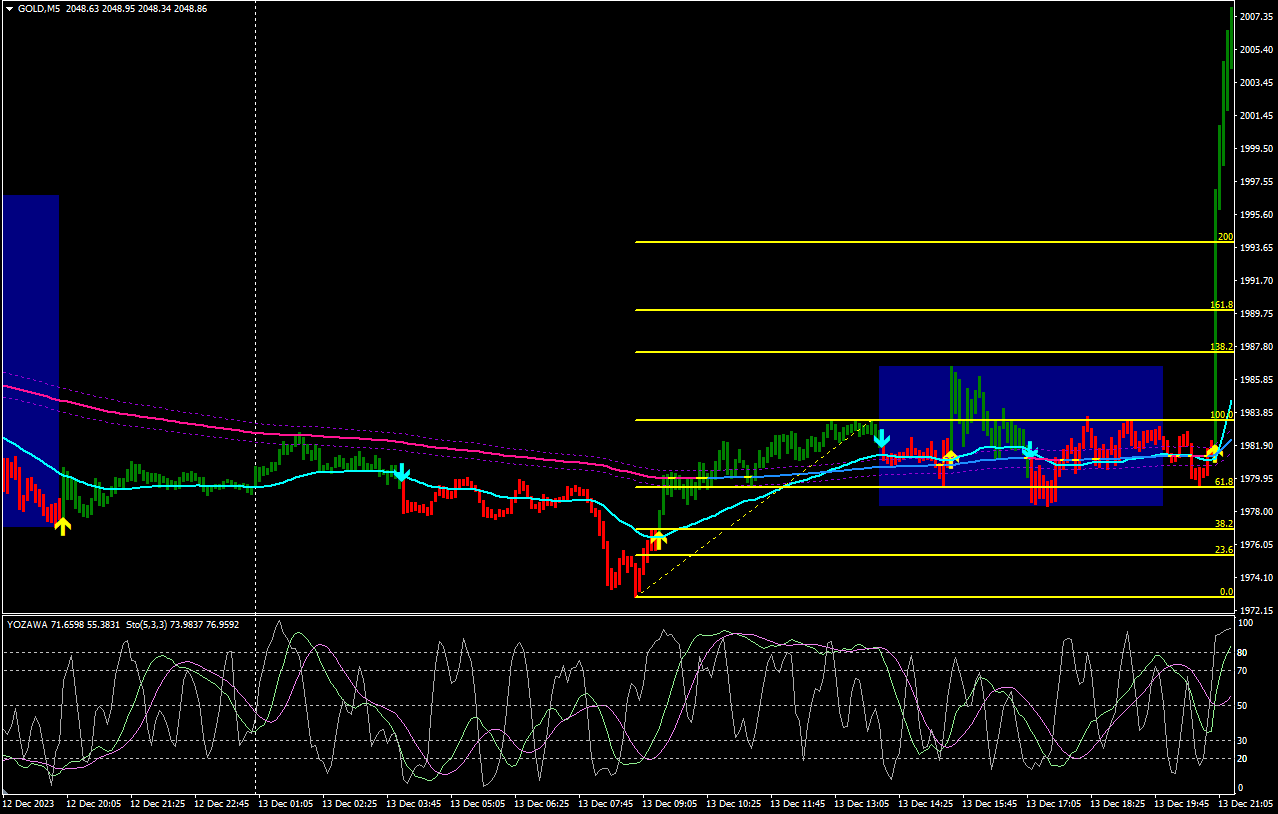Click the Fibonacci 161.8 level label
Image resolution: width=1278 pixels, height=814 pixels.
1221,305
